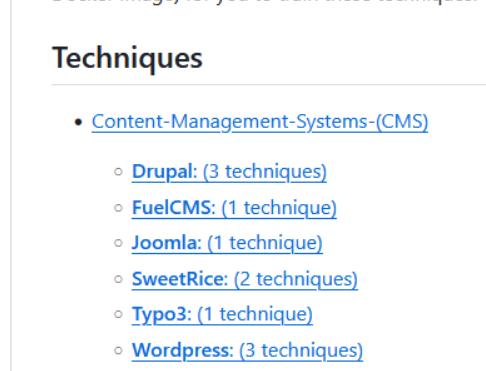Viewport: 486px width, 371px height.
Task: Click the hollow bullet beside FuelCMS
Action: pyautogui.click(x=118, y=208)
